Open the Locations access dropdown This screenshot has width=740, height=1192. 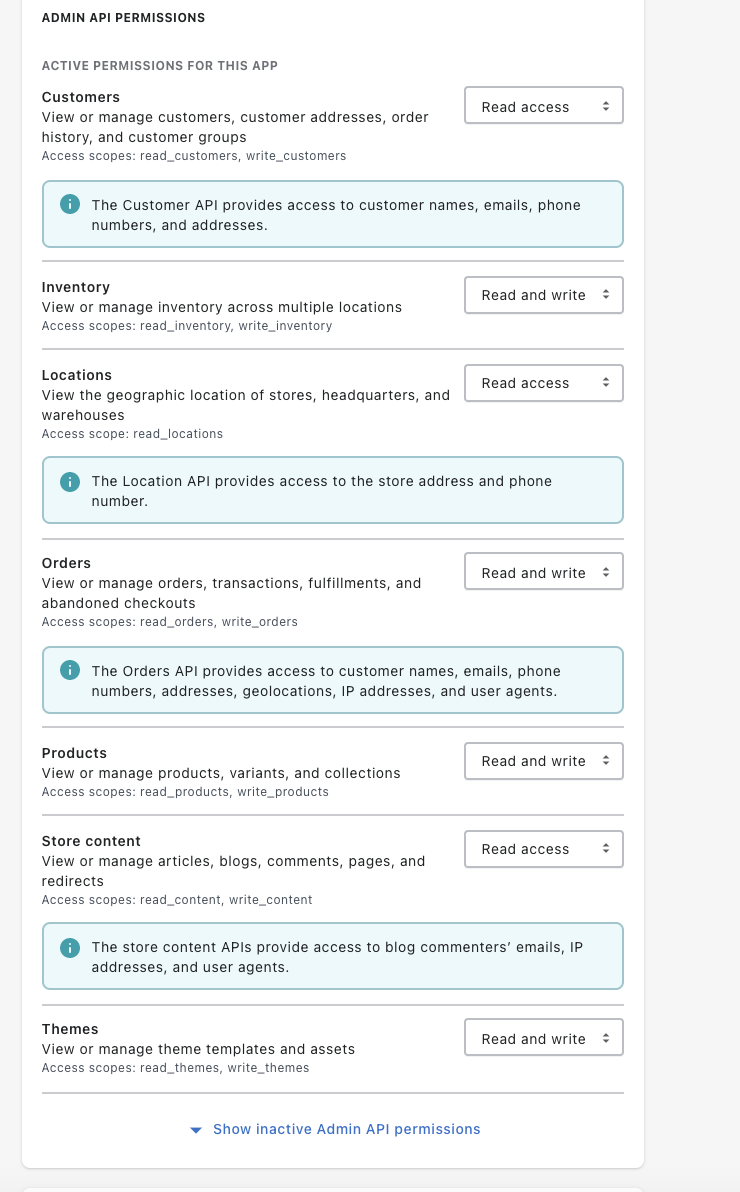[544, 383]
